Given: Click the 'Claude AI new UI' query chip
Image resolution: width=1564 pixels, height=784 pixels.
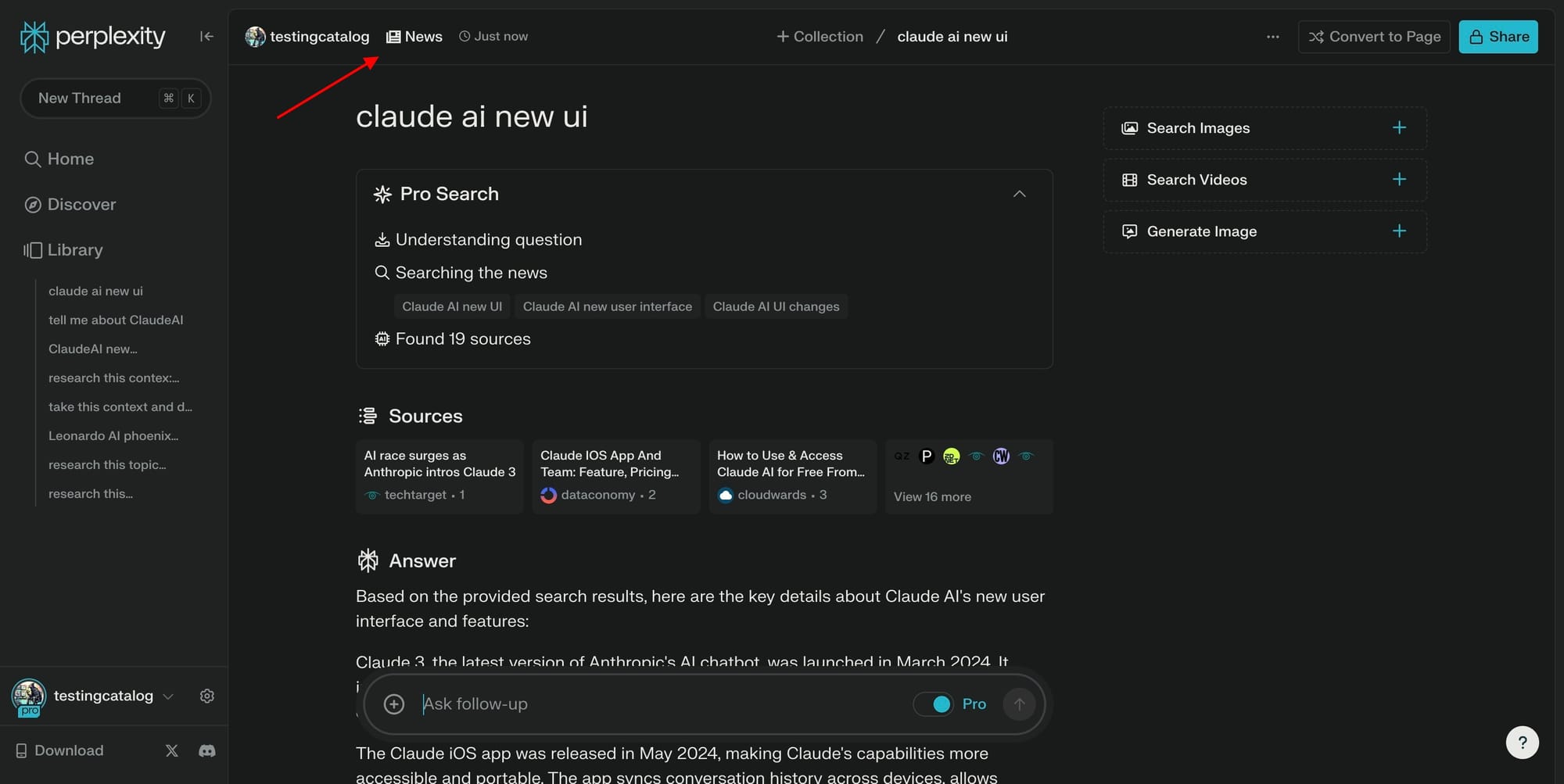Looking at the screenshot, I should [452, 306].
